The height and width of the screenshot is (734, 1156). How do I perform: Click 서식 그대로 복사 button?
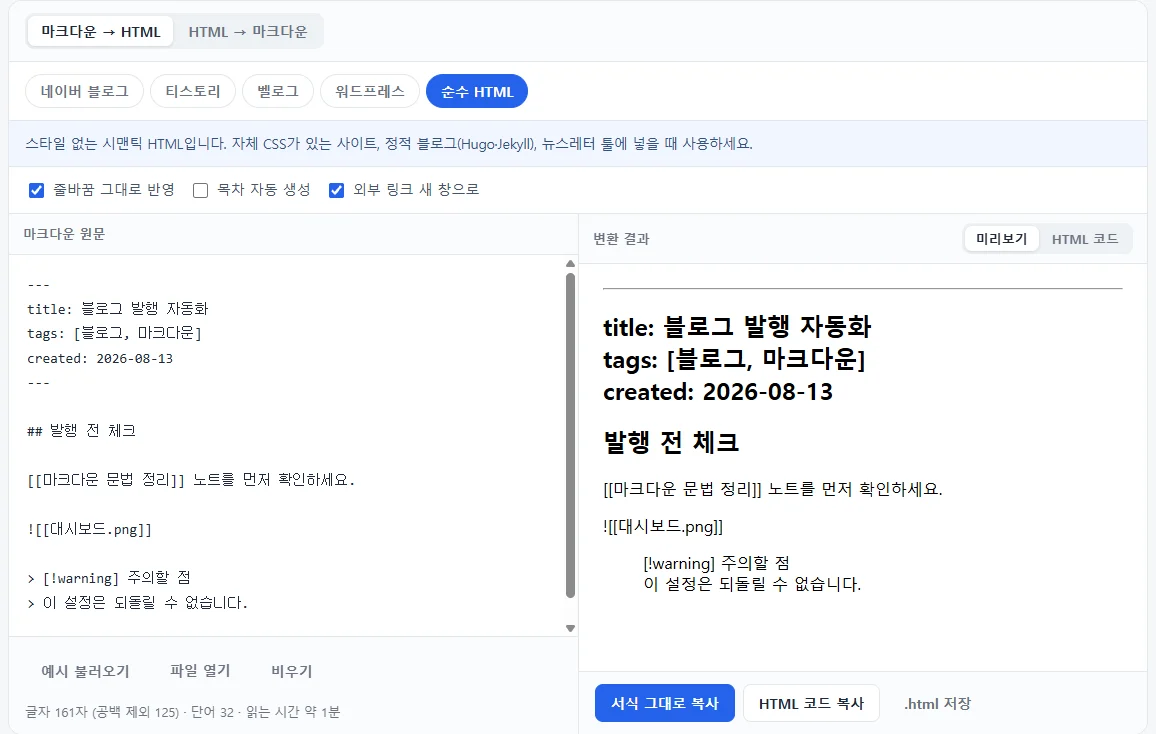665,703
